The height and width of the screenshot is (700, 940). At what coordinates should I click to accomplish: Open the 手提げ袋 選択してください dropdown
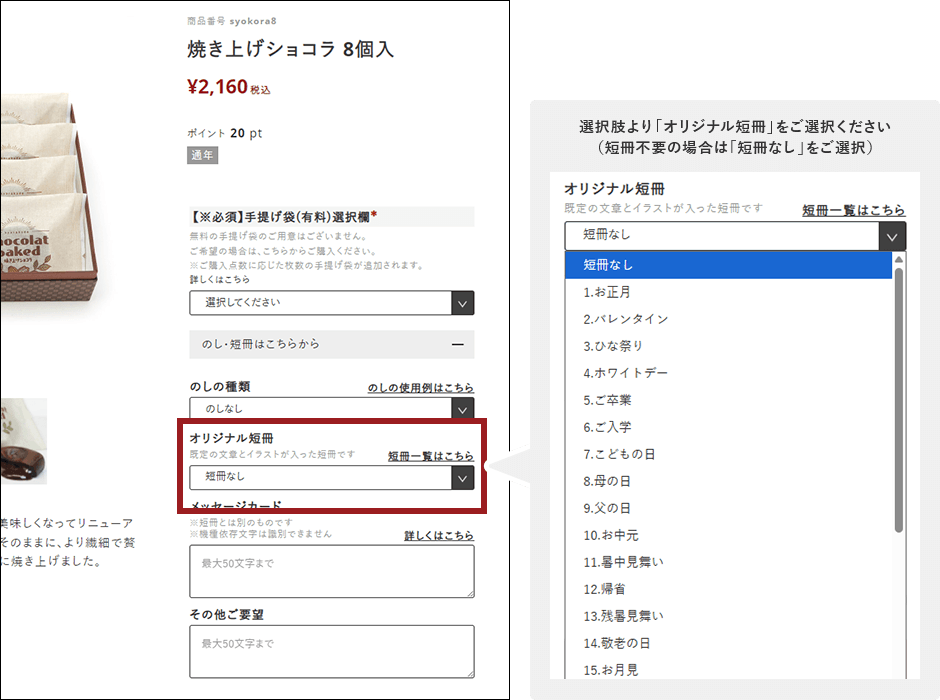[331, 303]
